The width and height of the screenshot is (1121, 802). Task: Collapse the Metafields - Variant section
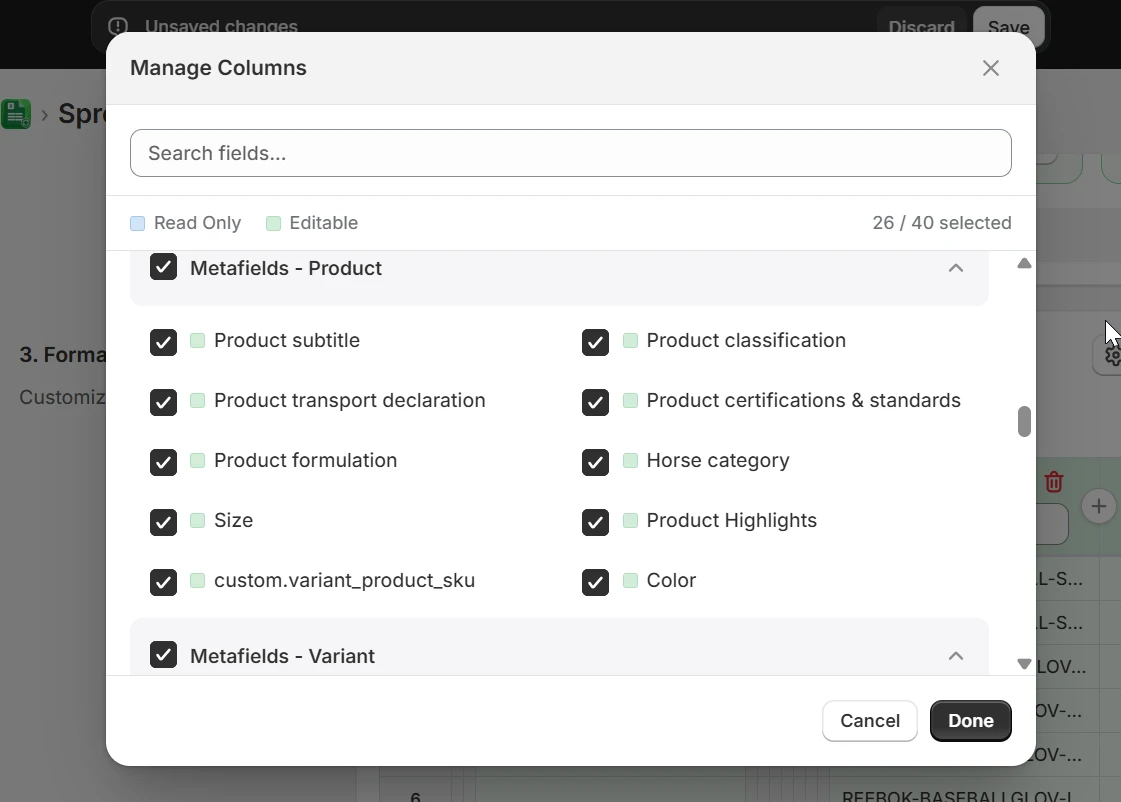(955, 655)
